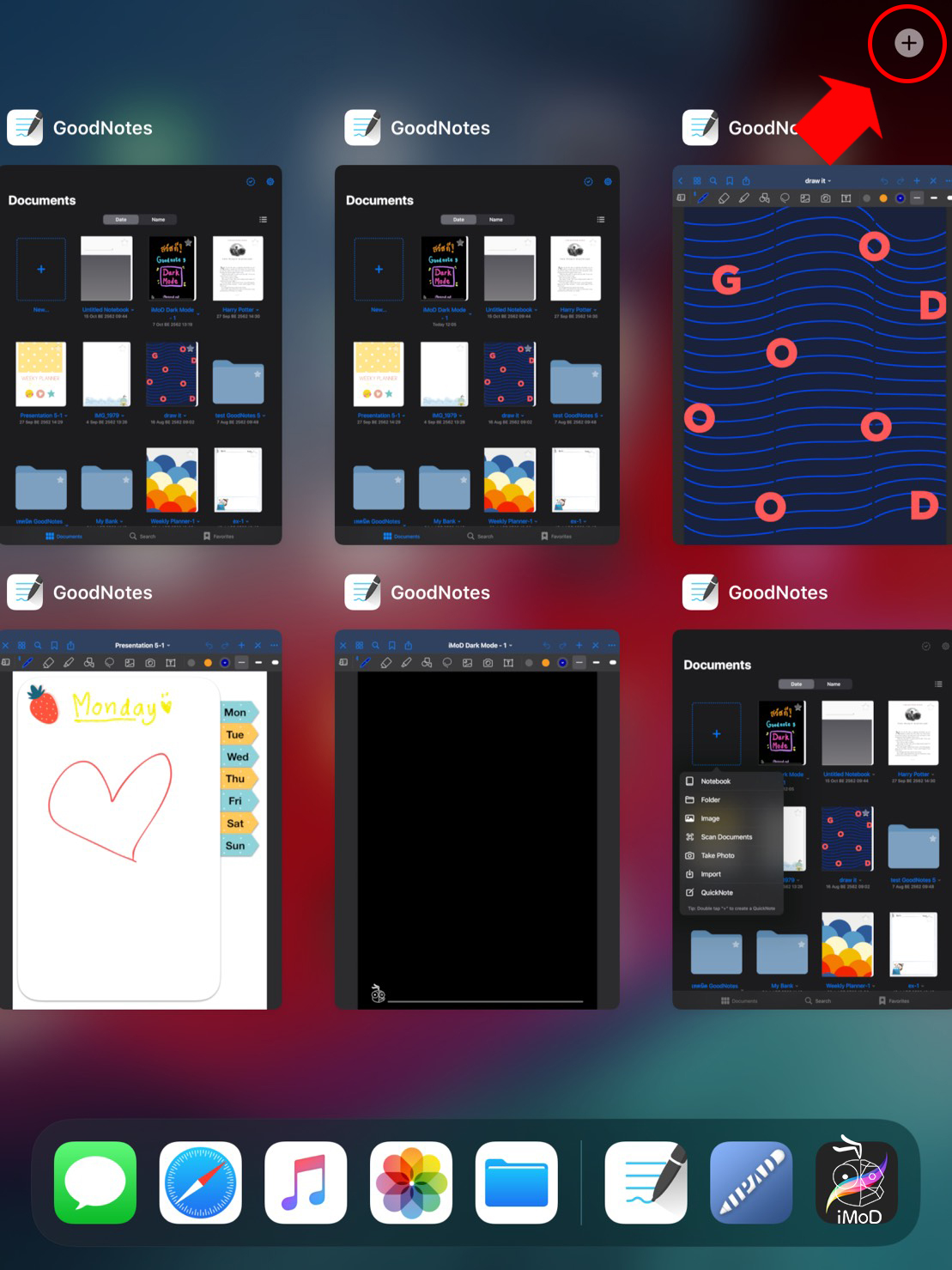952x1270 pixels.
Task: Select QuickNote in the new-item menu
Action: [717, 893]
